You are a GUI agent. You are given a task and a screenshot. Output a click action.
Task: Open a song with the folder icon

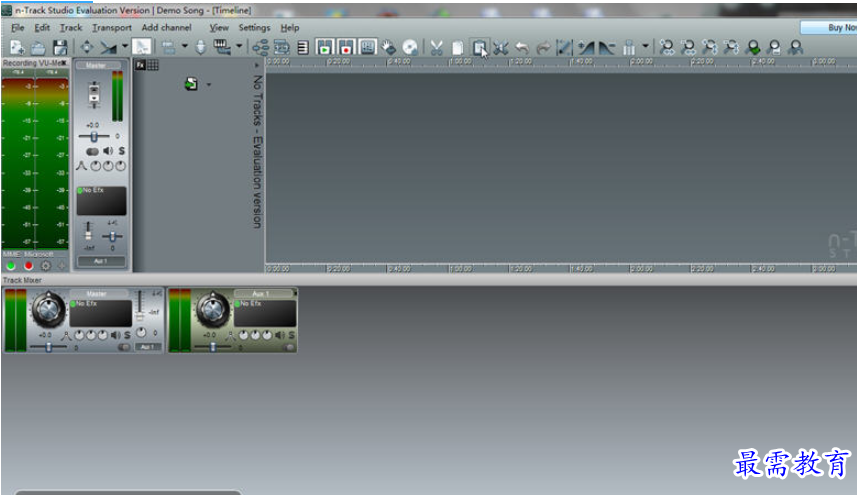[38, 48]
